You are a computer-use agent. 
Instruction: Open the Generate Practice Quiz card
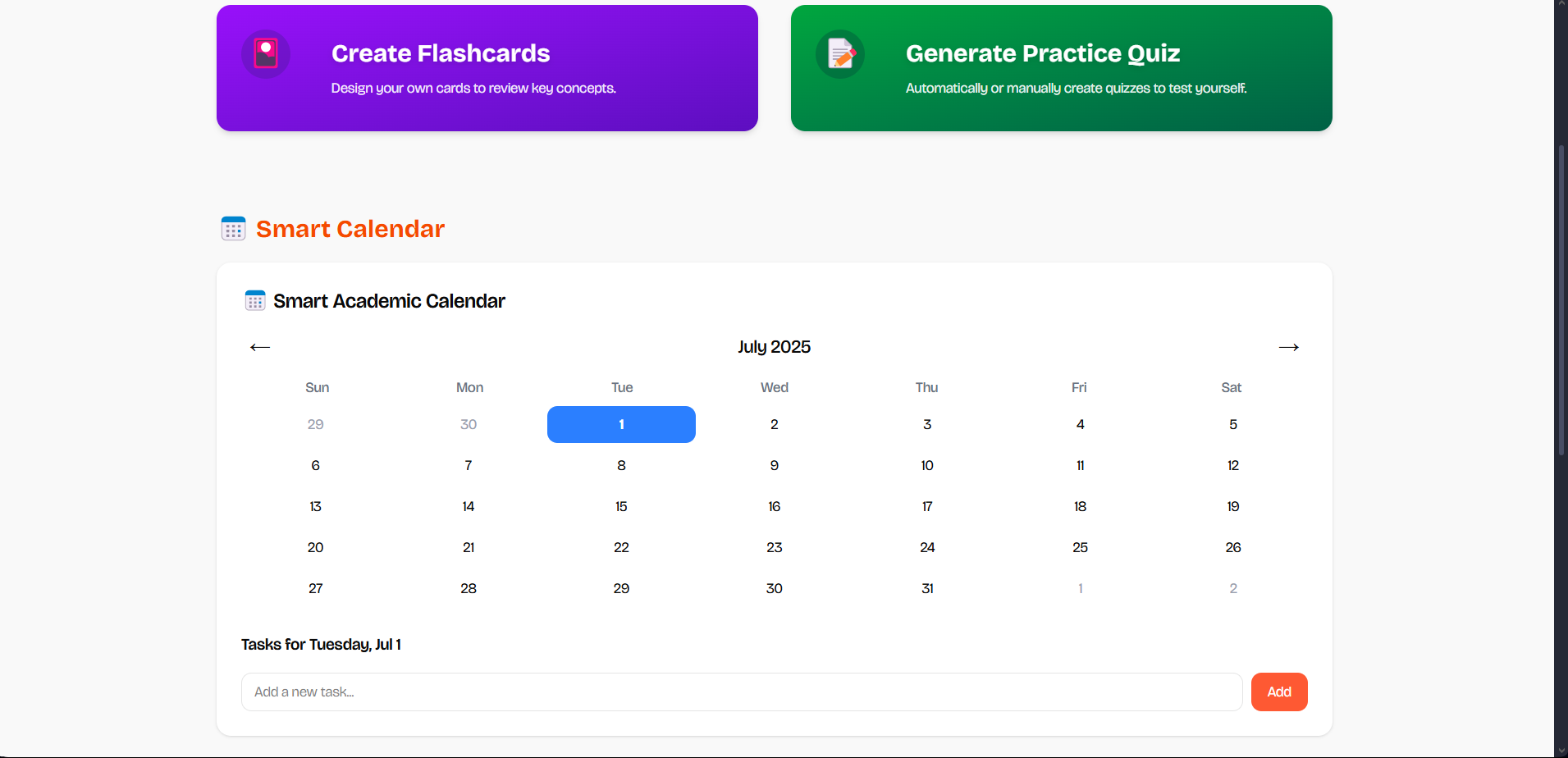pyautogui.click(x=1061, y=68)
